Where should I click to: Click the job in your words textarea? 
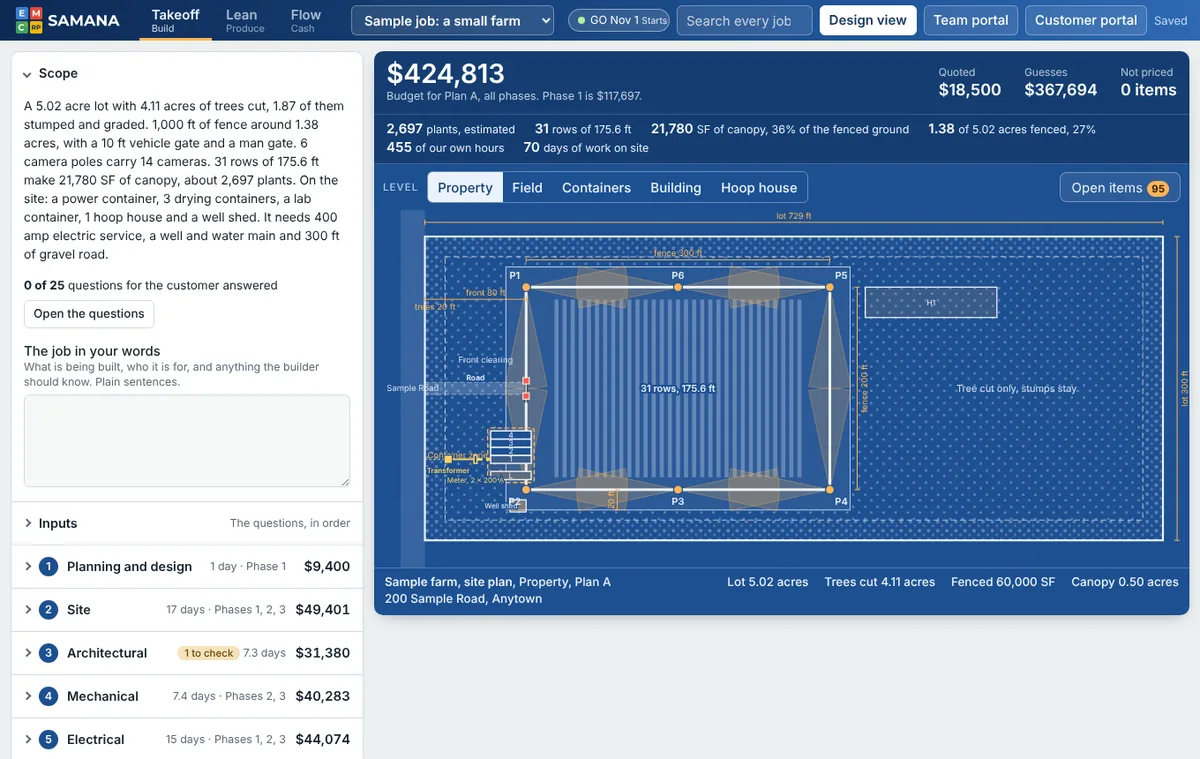187,441
